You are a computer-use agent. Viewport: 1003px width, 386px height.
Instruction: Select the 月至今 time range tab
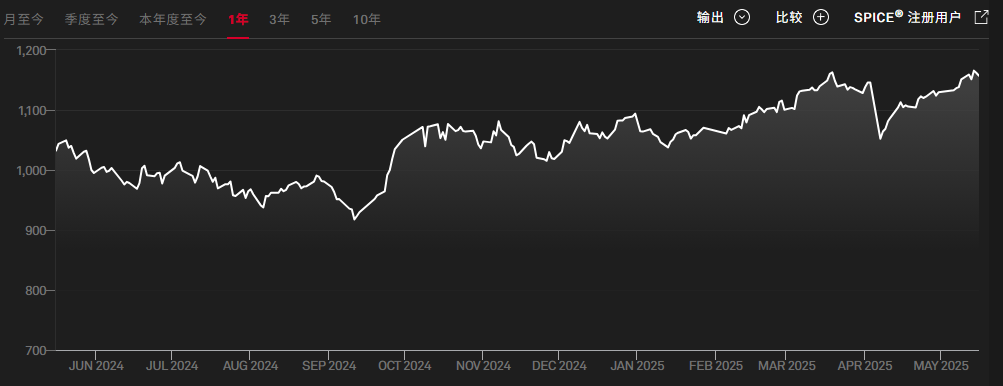click(x=24, y=20)
